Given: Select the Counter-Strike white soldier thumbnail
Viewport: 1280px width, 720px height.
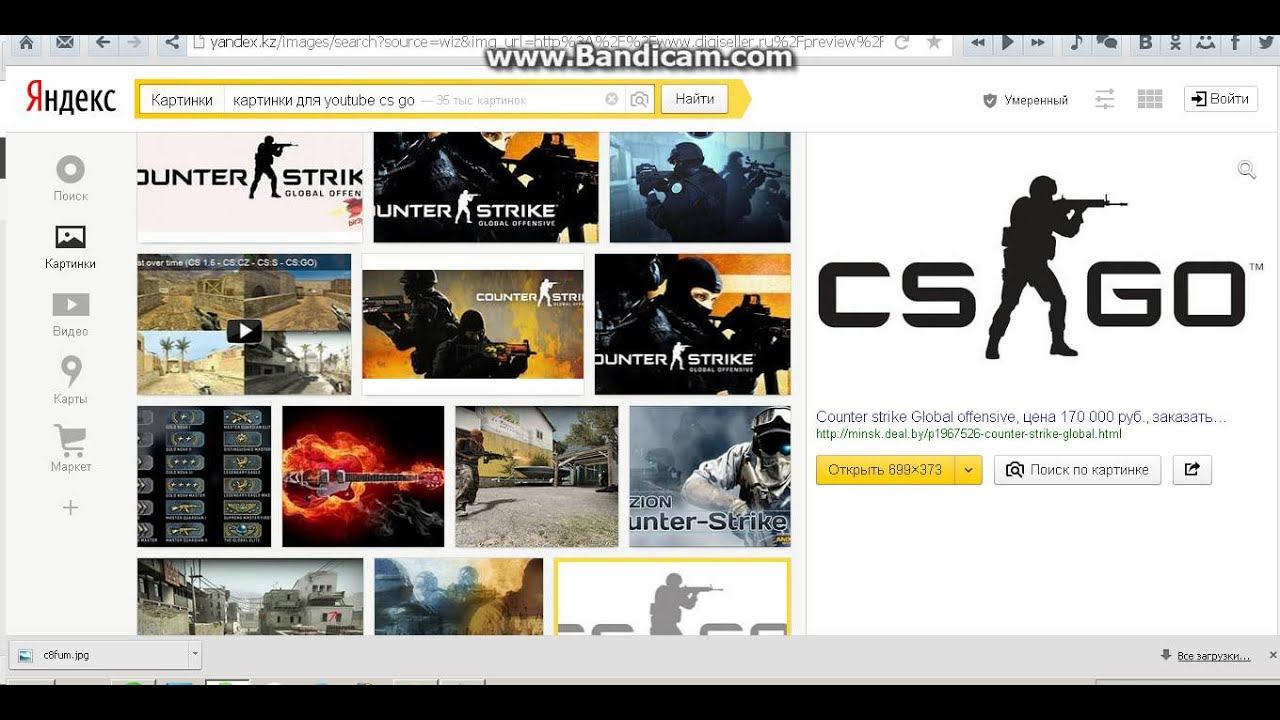Looking at the screenshot, I should point(710,476).
